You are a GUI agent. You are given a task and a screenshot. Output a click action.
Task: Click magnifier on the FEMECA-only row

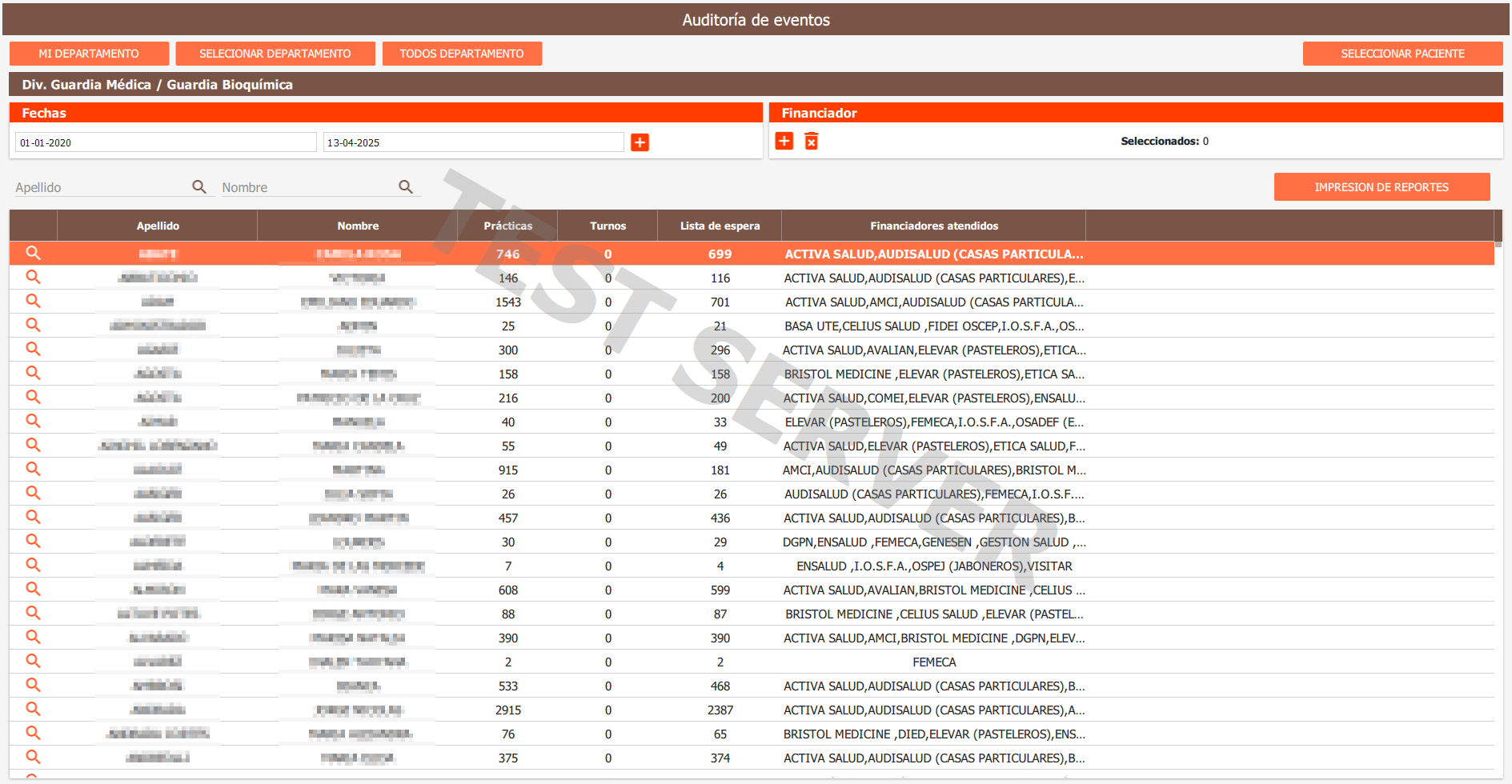tap(33, 661)
